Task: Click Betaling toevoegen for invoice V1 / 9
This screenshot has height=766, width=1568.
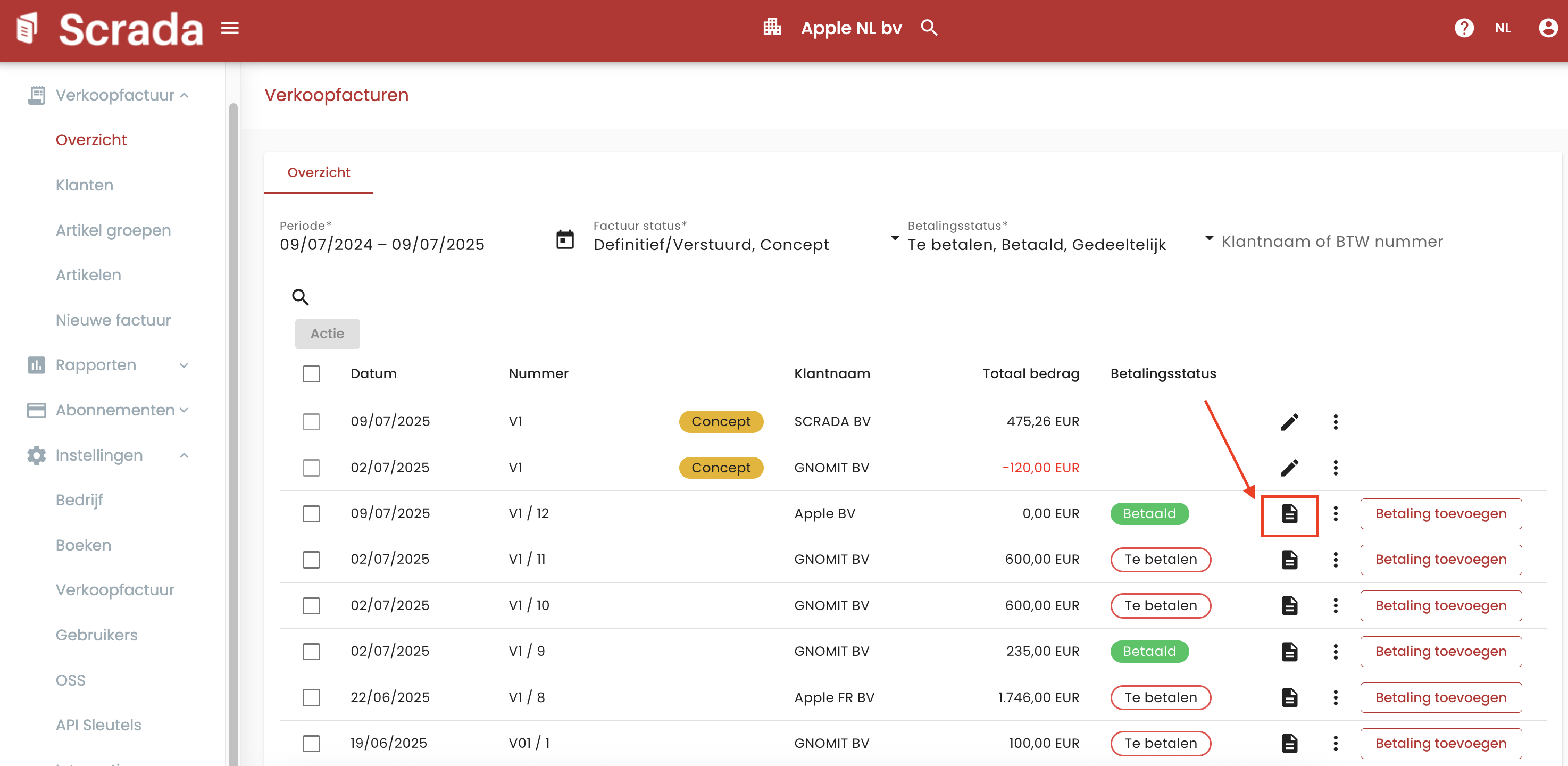Action: [x=1440, y=652]
